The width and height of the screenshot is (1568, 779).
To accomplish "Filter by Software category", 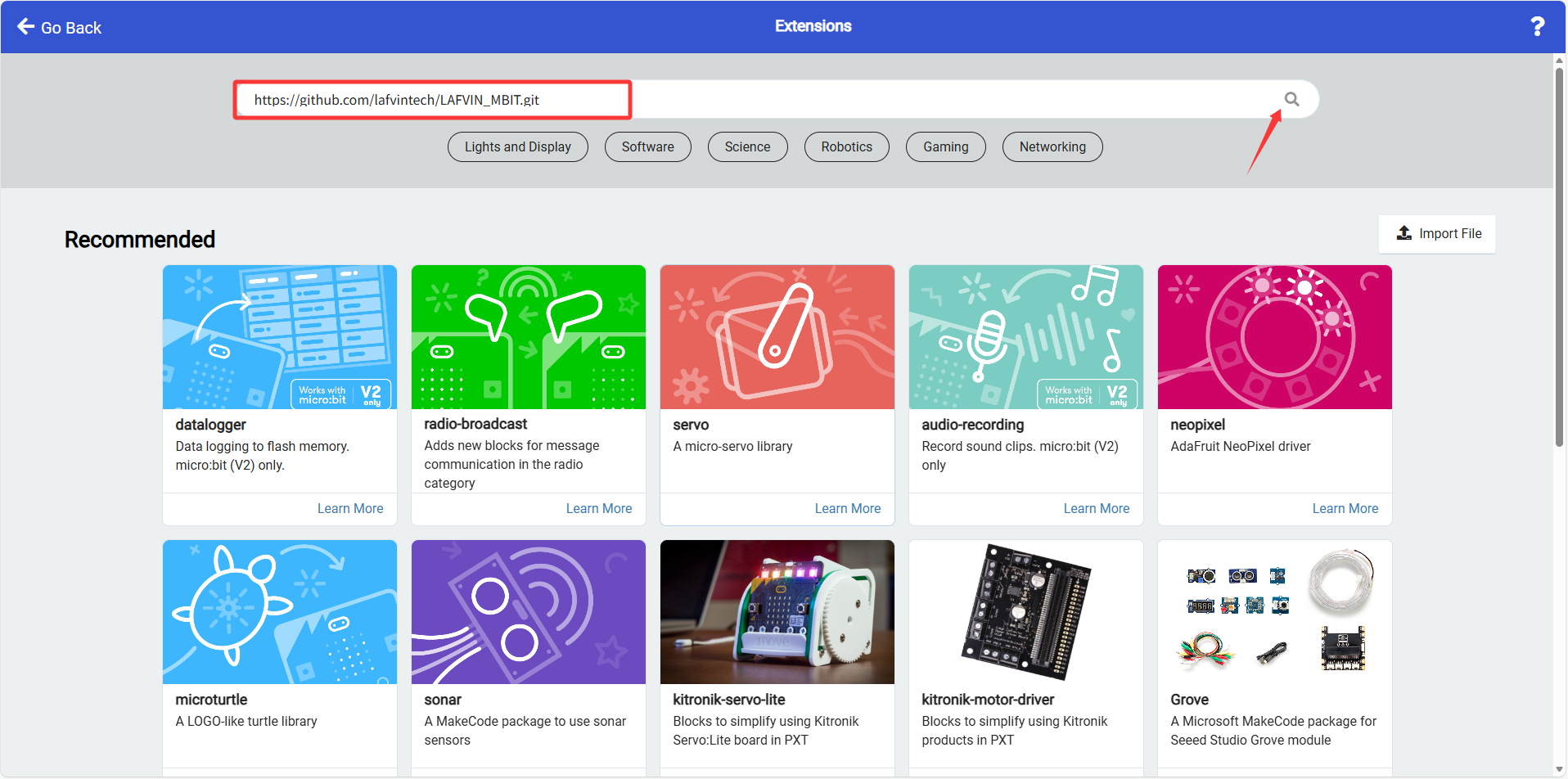I will [648, 146].
